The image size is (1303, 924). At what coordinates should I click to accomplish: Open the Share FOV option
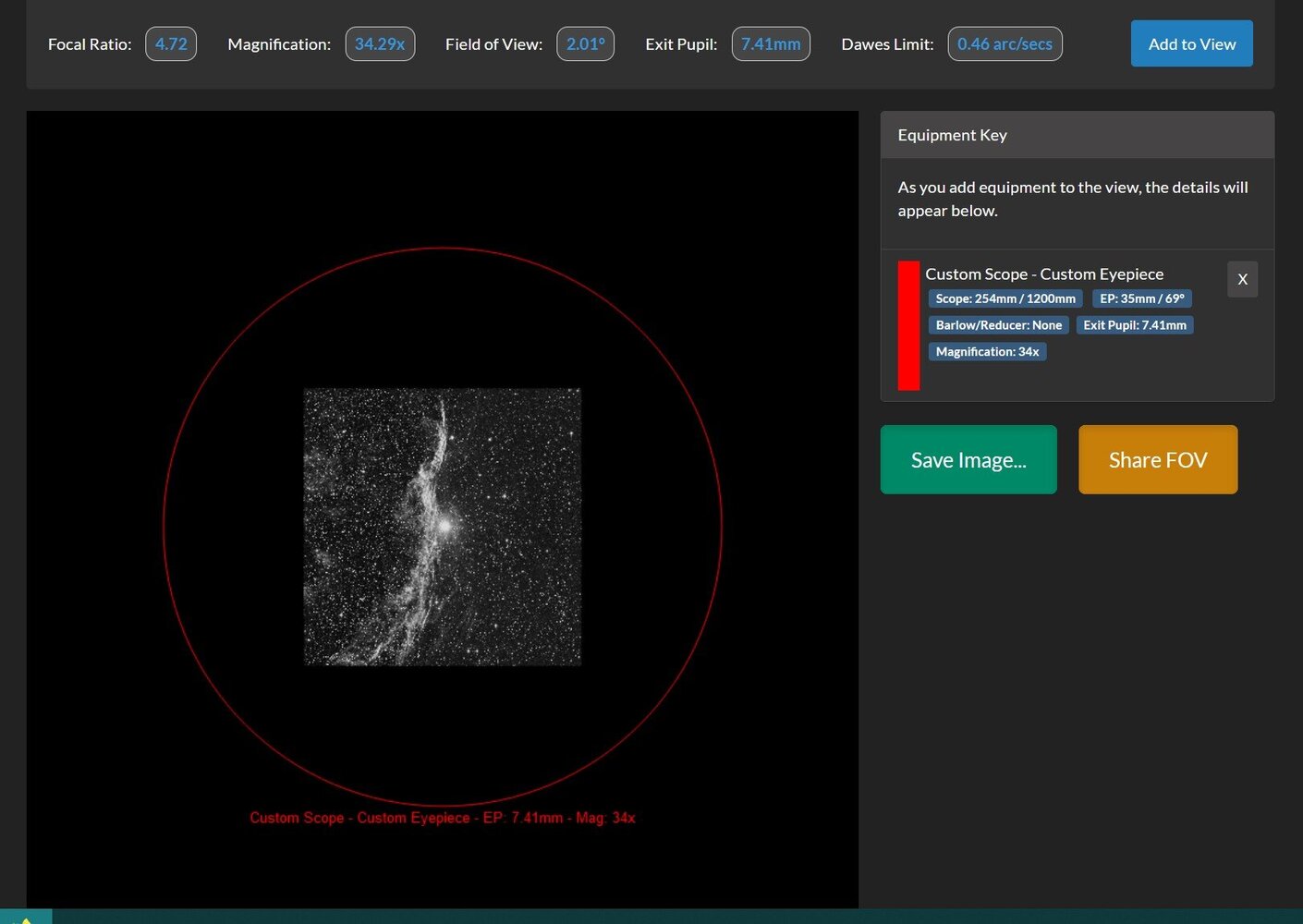pyautogui.click(x=1158, y=459)
